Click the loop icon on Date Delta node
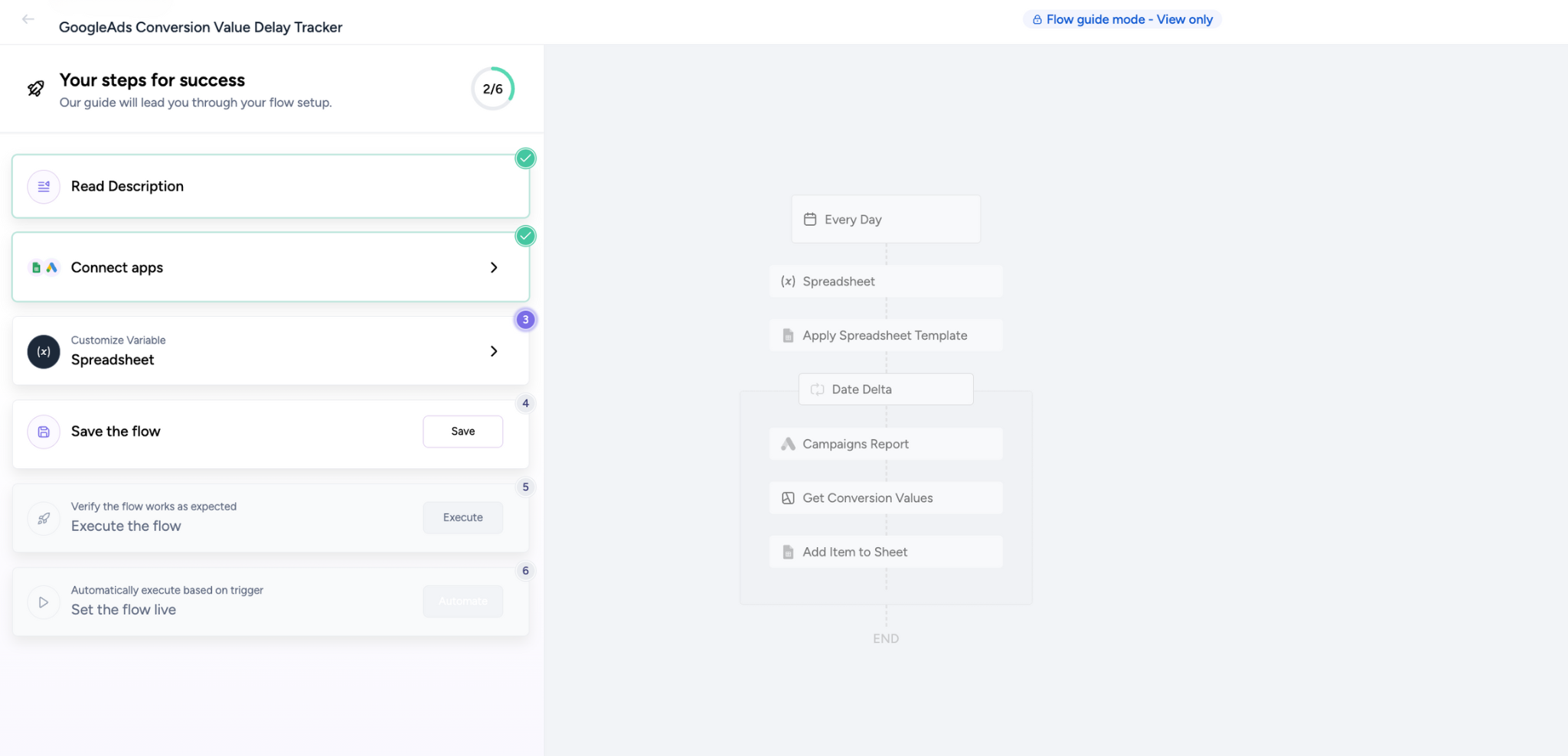 [x=817, y=389]
